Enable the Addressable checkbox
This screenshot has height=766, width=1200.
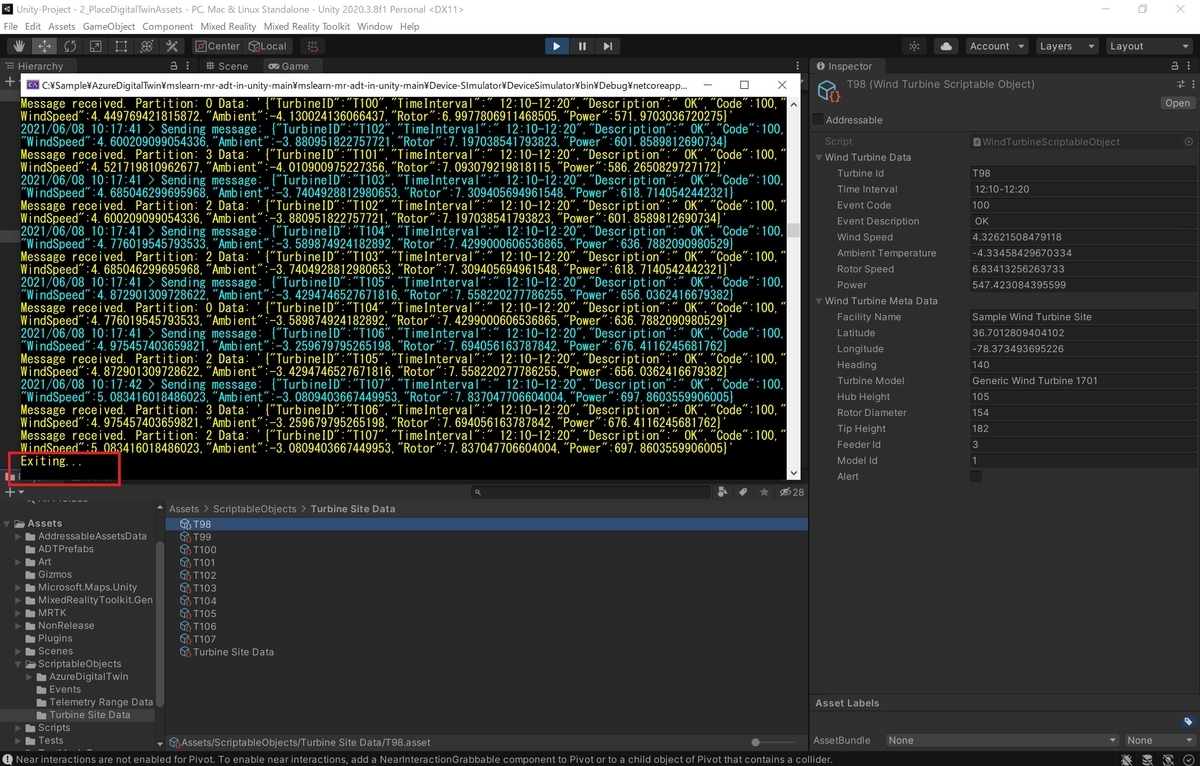click(x=818, y=120)
